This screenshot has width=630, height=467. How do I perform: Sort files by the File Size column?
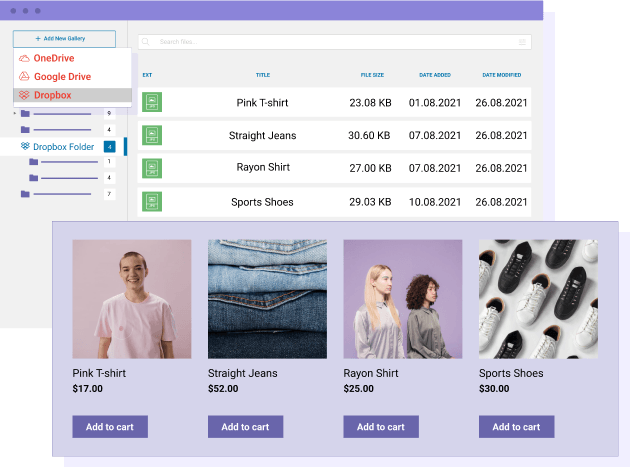click(x=373, y=75)
